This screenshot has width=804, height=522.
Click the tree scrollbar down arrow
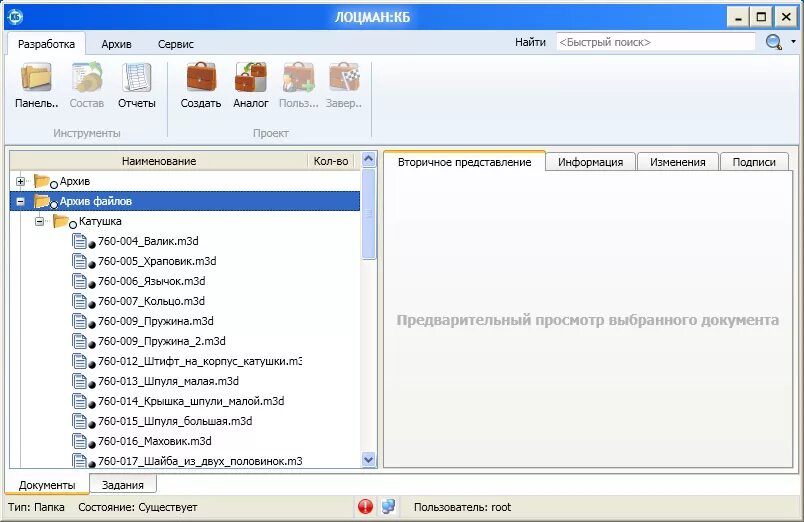click(x=368, y=459)
